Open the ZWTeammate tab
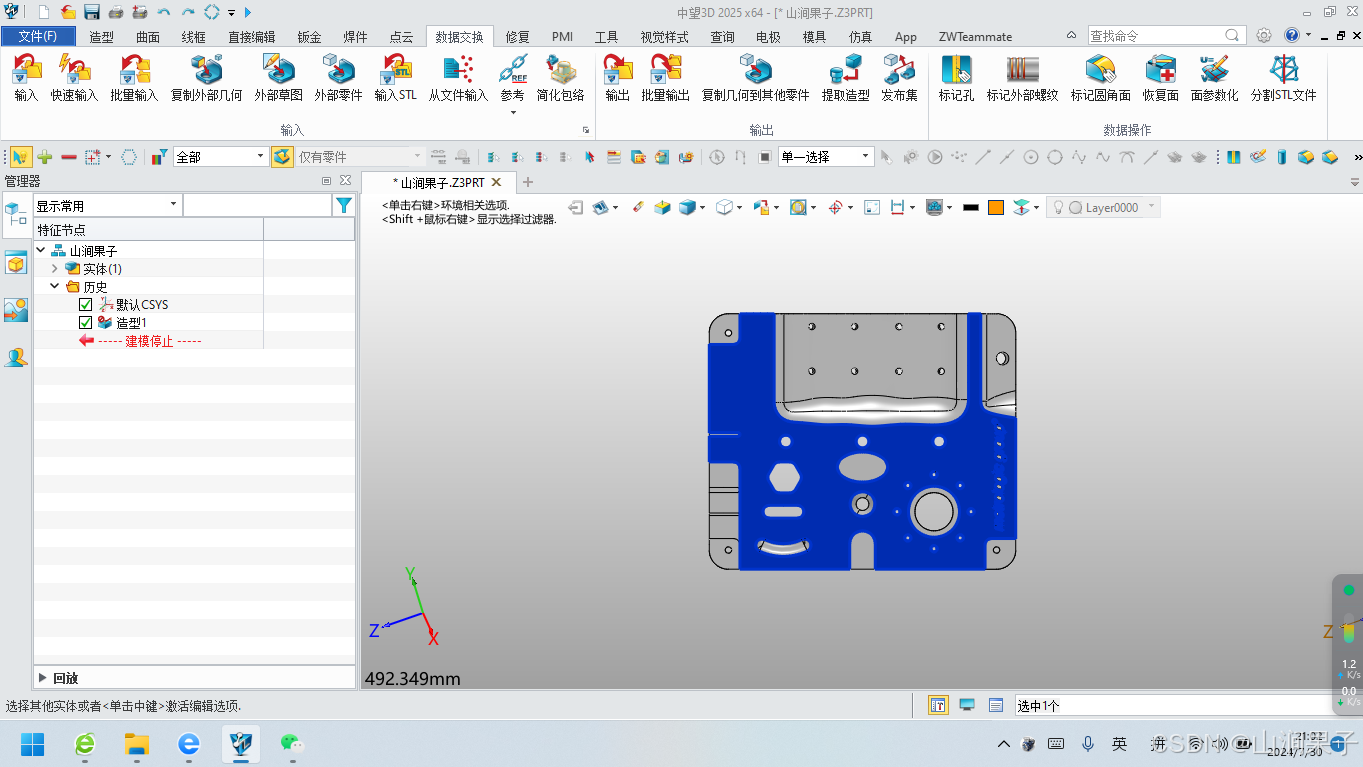The height and width of the screenshot is (767, 1363). coord(975,36)
